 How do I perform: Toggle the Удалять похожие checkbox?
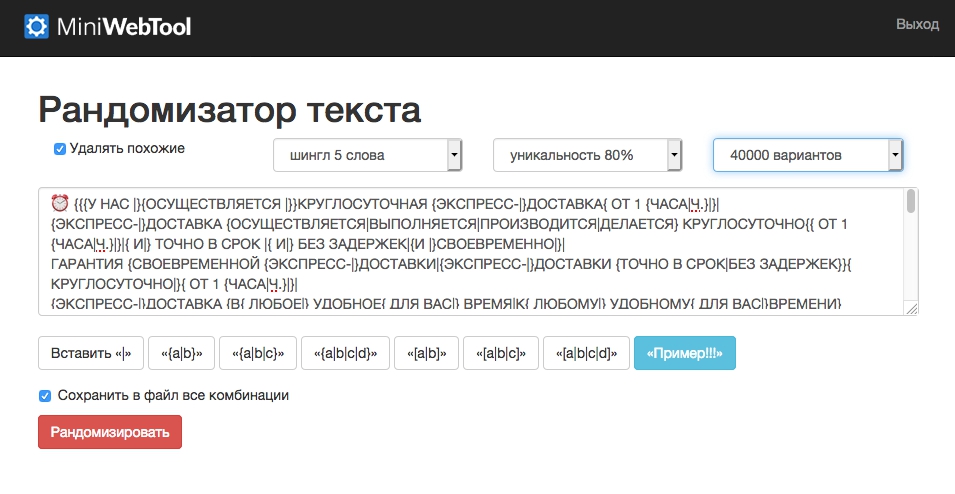point(60,149)
